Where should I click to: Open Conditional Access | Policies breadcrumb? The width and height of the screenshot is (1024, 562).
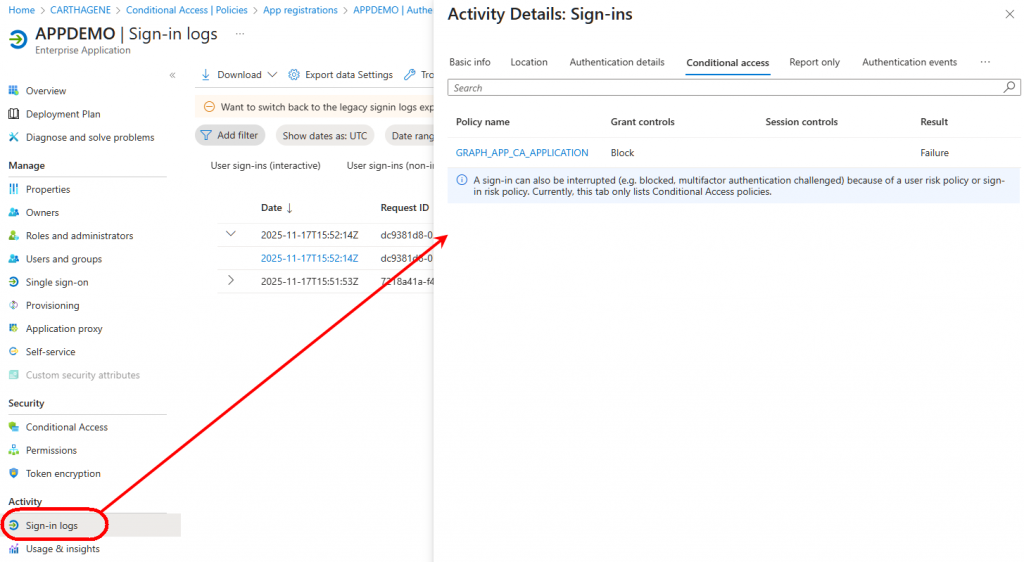point(187,10)
